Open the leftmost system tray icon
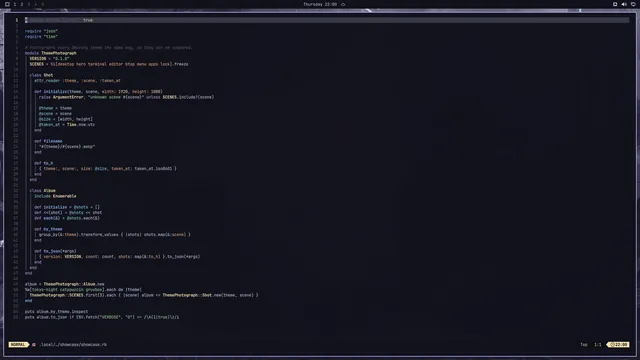The image size is (640, 360). pos(615,4)
